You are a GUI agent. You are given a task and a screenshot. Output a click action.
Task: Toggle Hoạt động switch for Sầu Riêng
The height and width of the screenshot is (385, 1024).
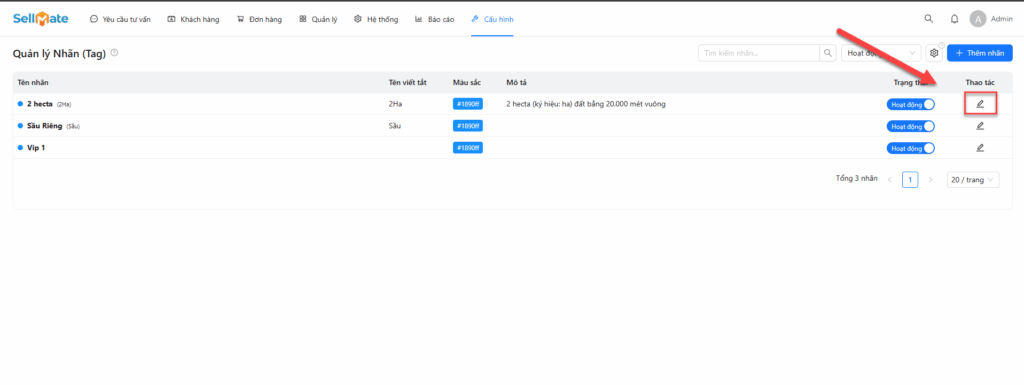pyautogui.click(x=910, y=126)
